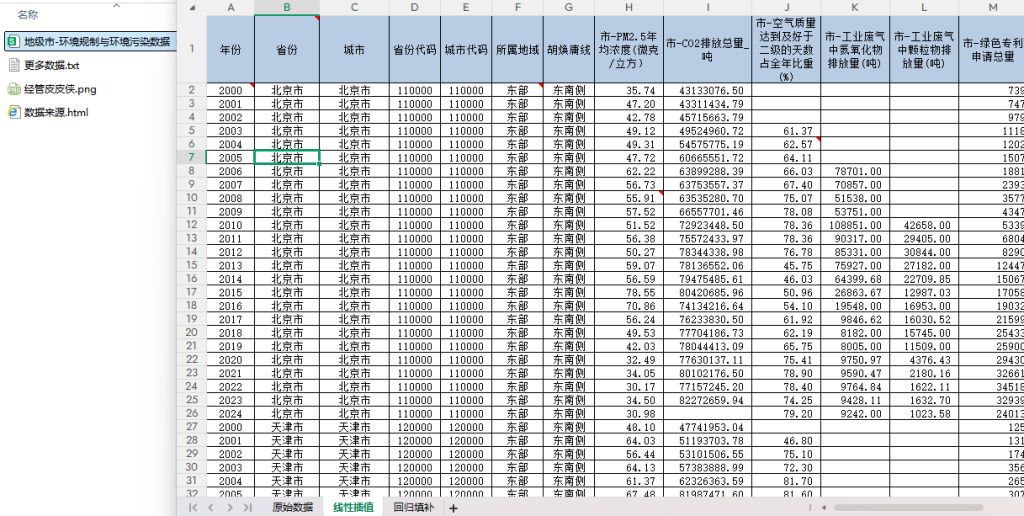The width and height of the screenshot is (1024, 516).
Task: Click the 年份 header cell
Action: coord(231,49)
